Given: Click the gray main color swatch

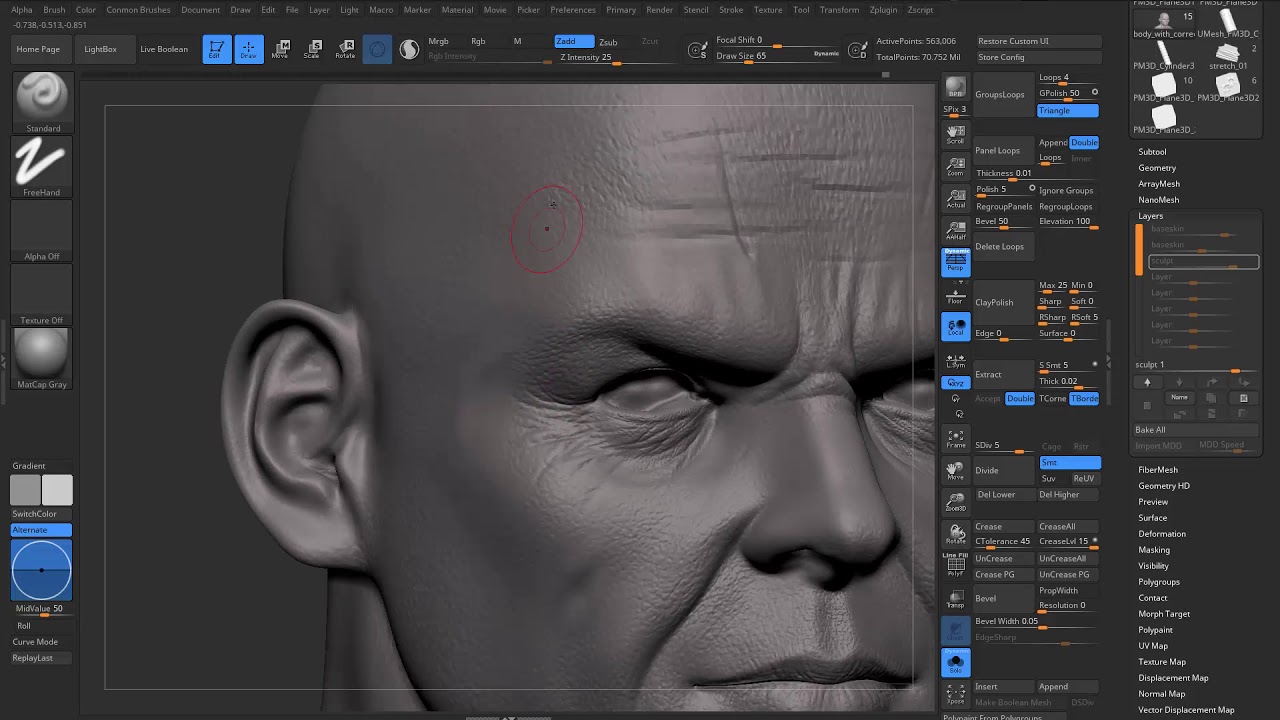Looking at the screenshot, I should (25, 490).
